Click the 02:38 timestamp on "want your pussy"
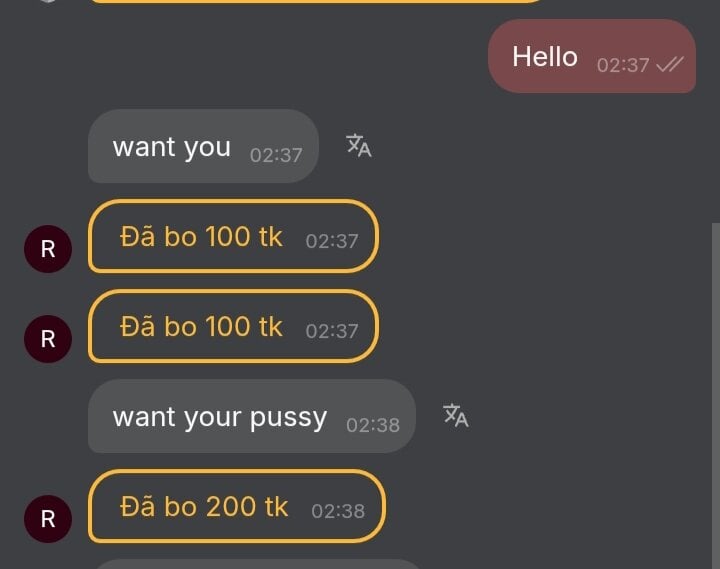This screenshot has height=569, width=720. pyautogui.click(x=373, y=425)
